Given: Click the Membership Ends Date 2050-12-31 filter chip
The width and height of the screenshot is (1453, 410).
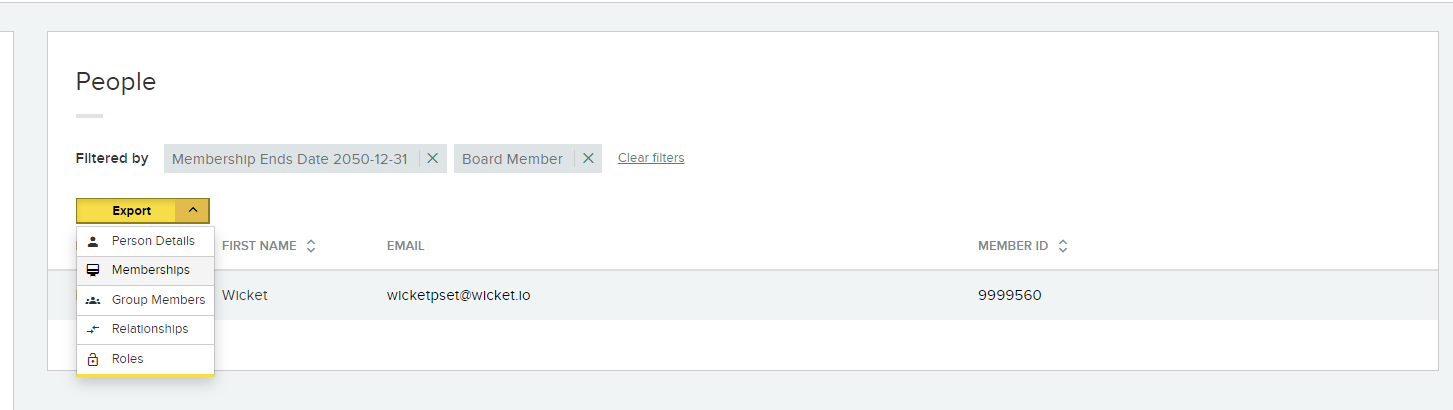Looking at the screenshot, I should [289, 159].
